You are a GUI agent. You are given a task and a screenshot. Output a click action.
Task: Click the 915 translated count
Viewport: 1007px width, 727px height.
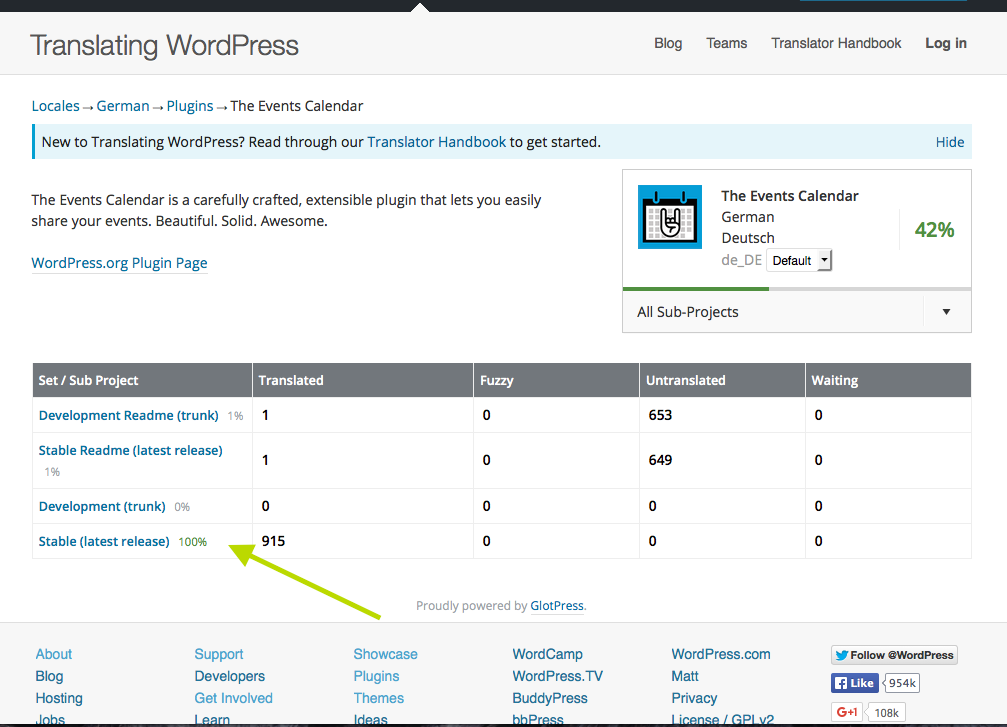pyautogui.click(x=273, y=541)
